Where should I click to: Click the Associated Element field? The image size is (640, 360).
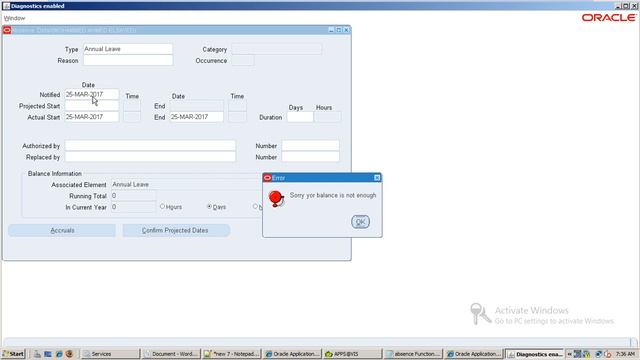tap(186, 184)
